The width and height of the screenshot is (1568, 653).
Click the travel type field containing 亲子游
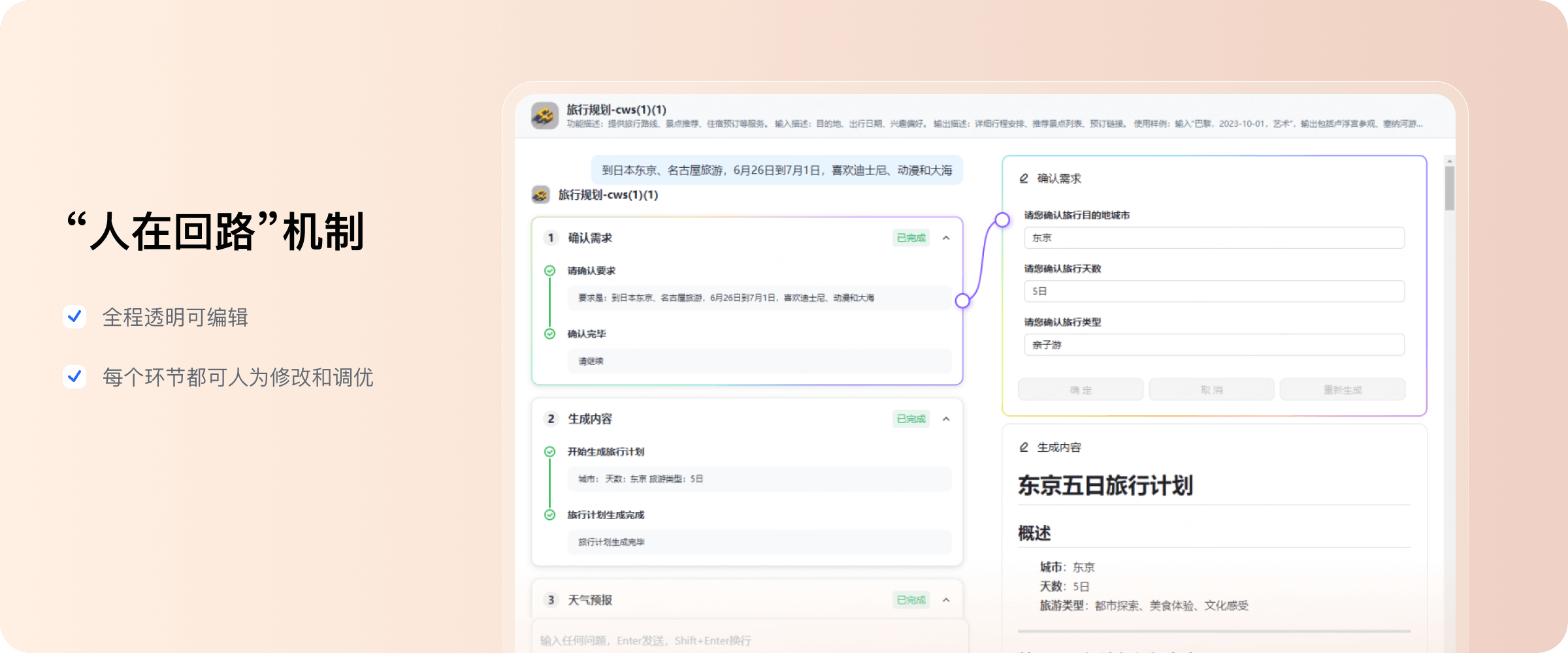click(x=1214, y=345)
